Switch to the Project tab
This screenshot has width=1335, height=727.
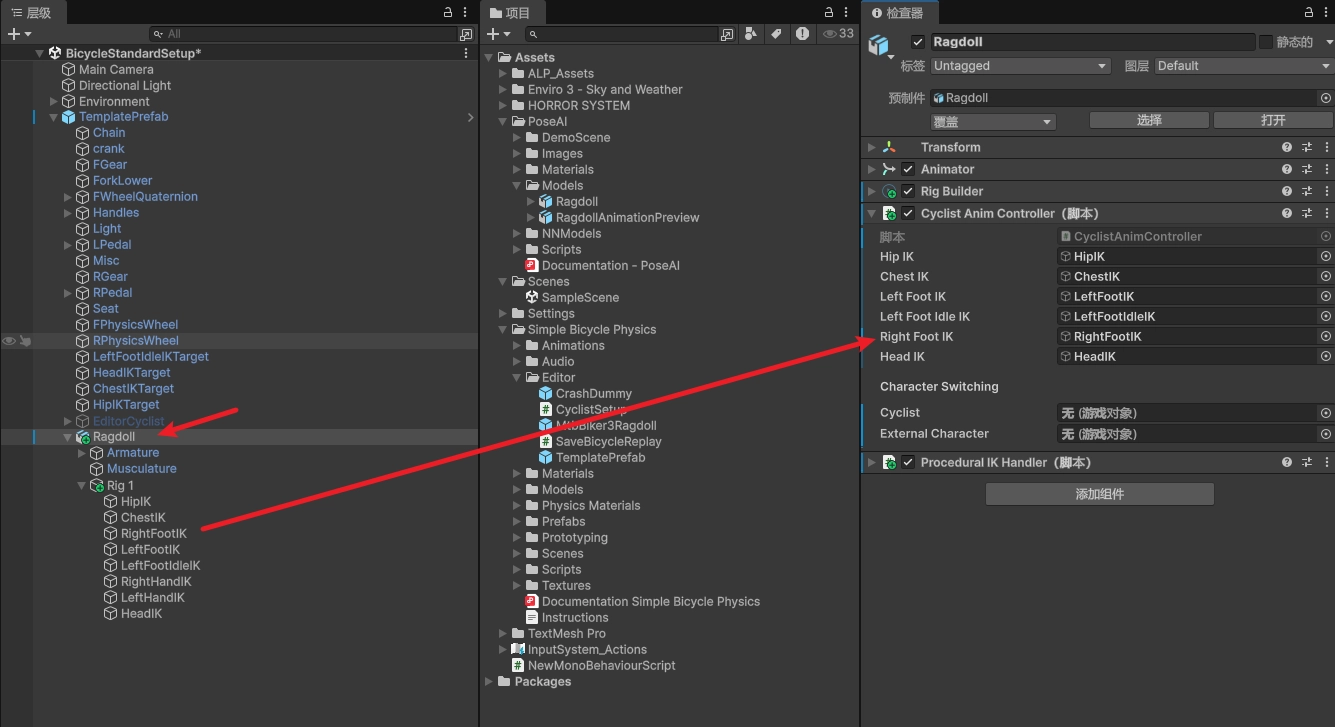[x=512, y=13]
